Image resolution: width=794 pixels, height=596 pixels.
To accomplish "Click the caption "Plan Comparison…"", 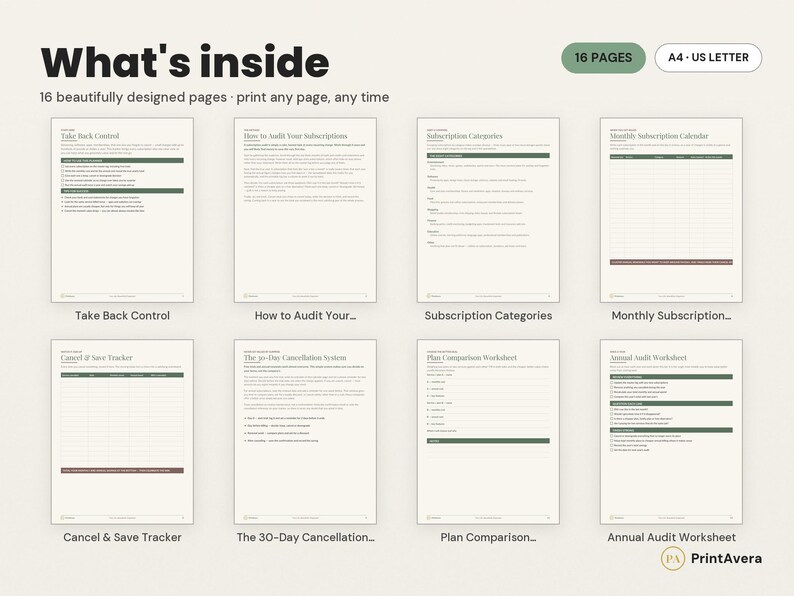I will point(488,537).
